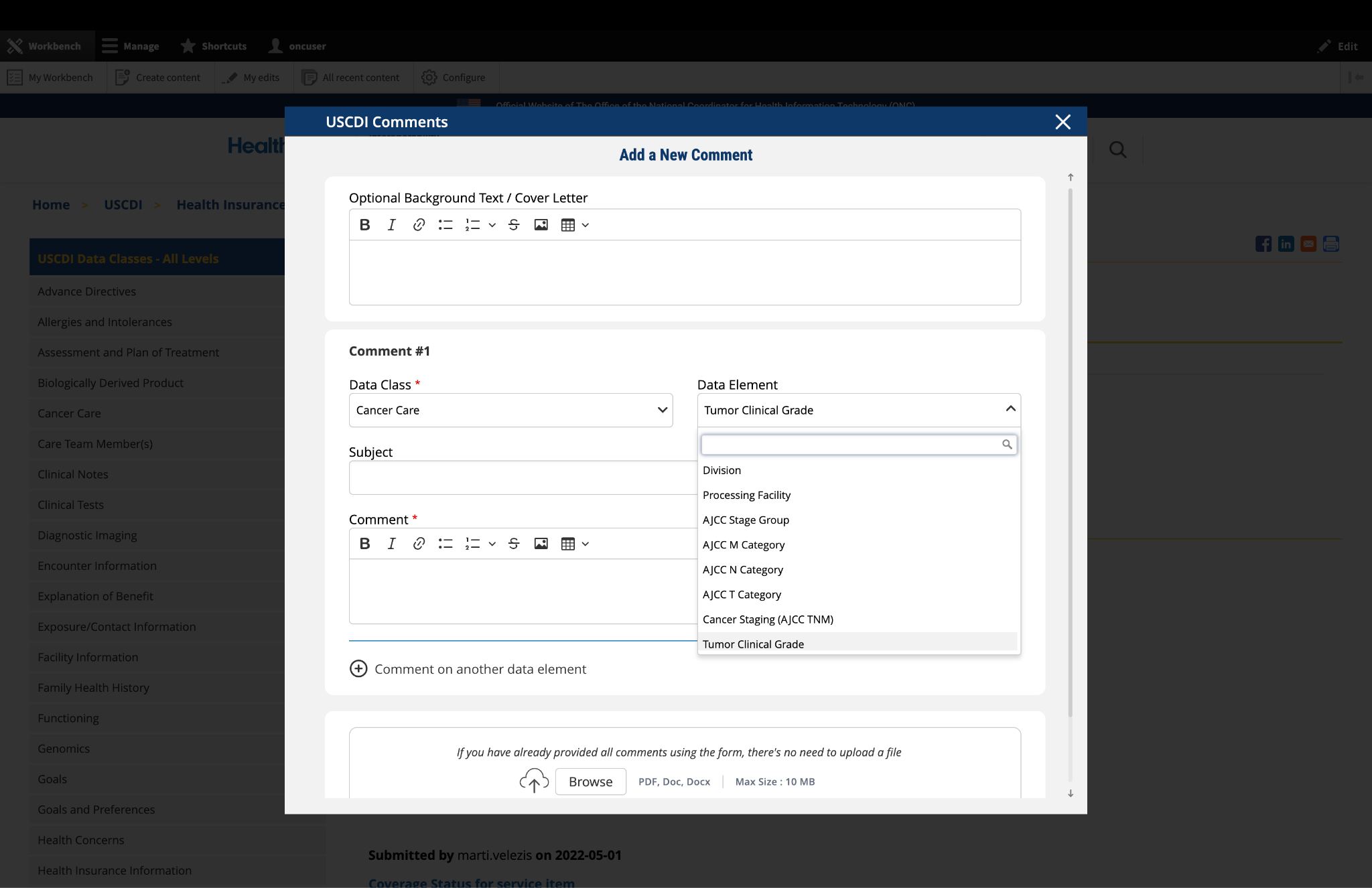
Task: Select Cancer Staging (AJCC TNM) option
Action: tap(768, 619)
